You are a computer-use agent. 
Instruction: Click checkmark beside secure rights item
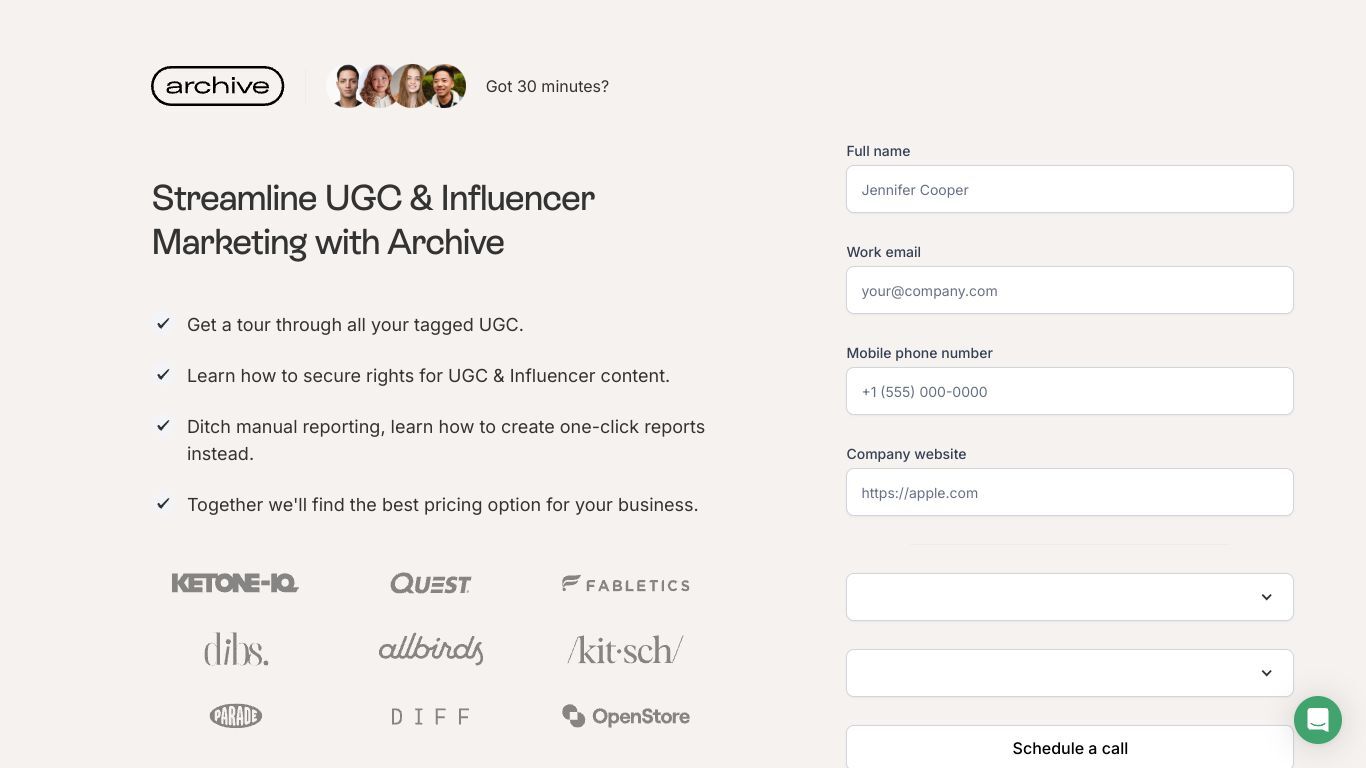tap(163, 374)
